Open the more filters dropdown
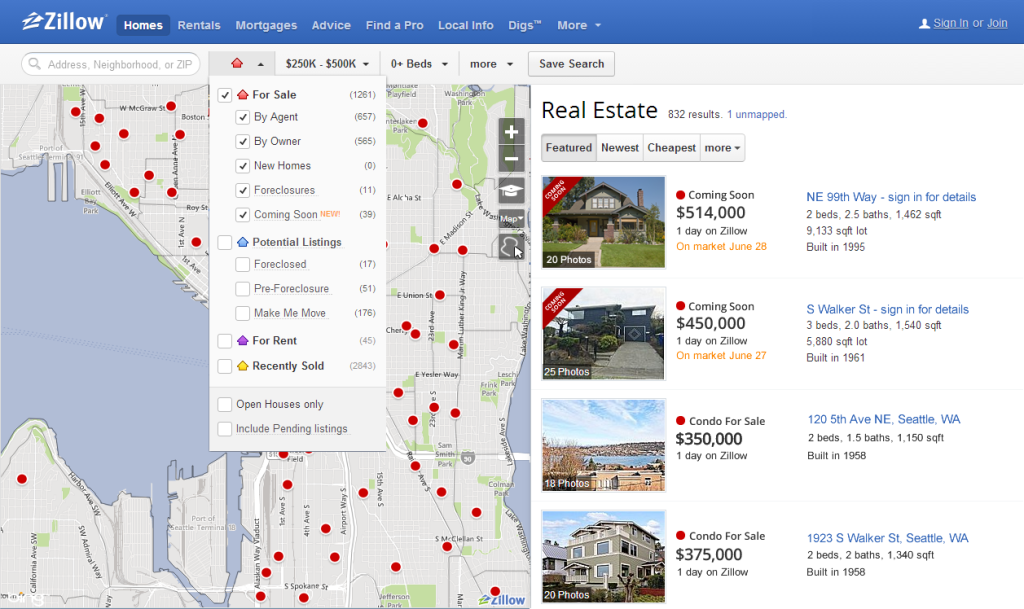The image size is (1024, 609). (492, 64)
